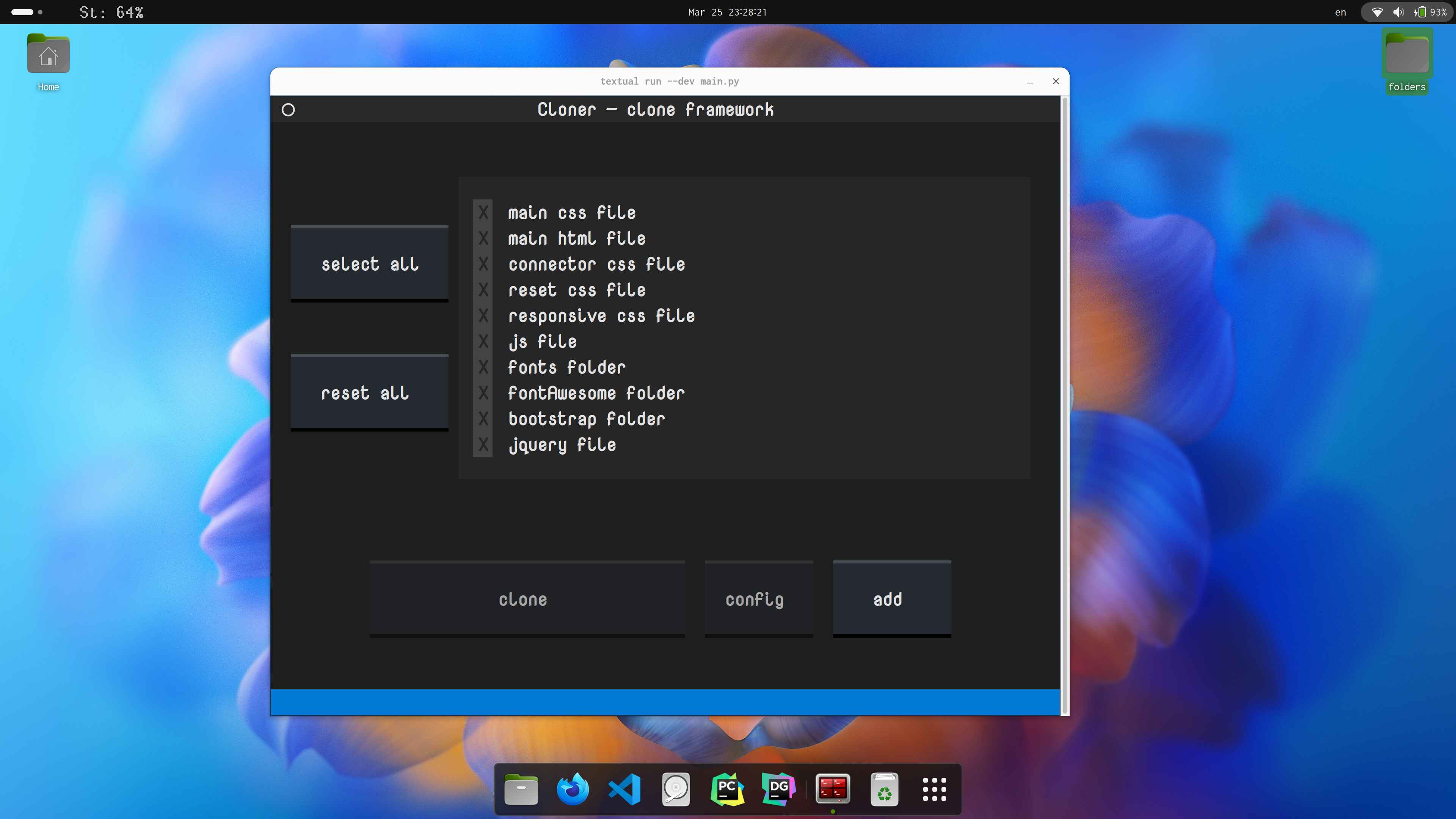The height and width of the screenshot is (819, 1456).
Task: Open PyCharm from the dock
Action: pyautogui.click(x=727, y=789)
